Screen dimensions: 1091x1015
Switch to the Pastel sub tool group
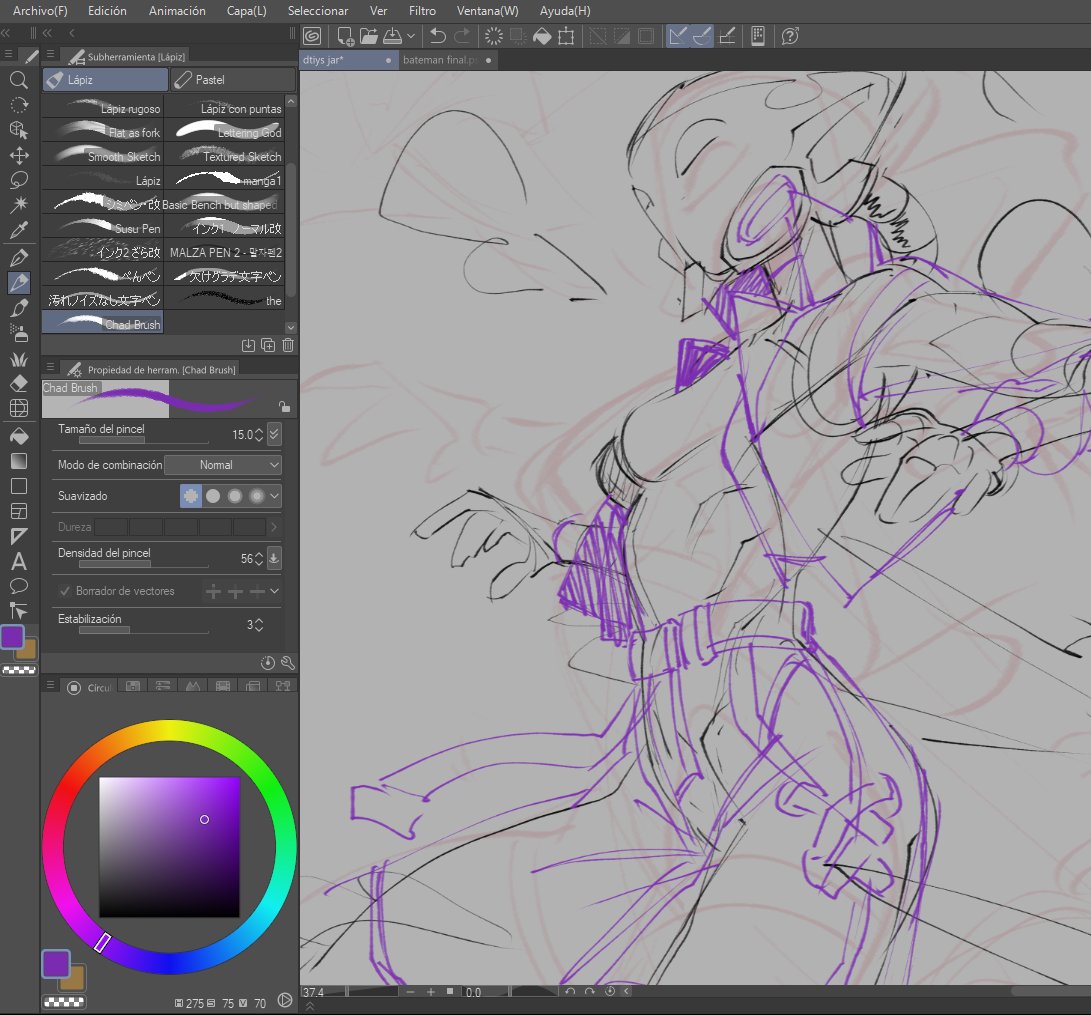[232, 80]
